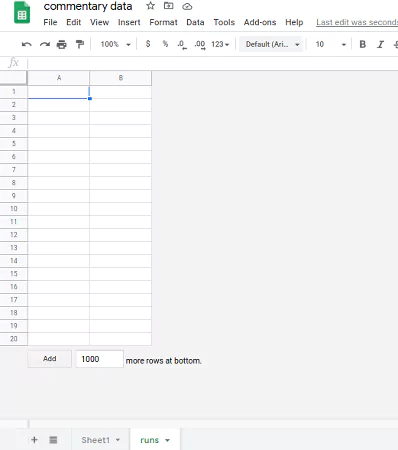Open the Last edit history link
This screenshot has height=450, width=398.
[357, 22]
